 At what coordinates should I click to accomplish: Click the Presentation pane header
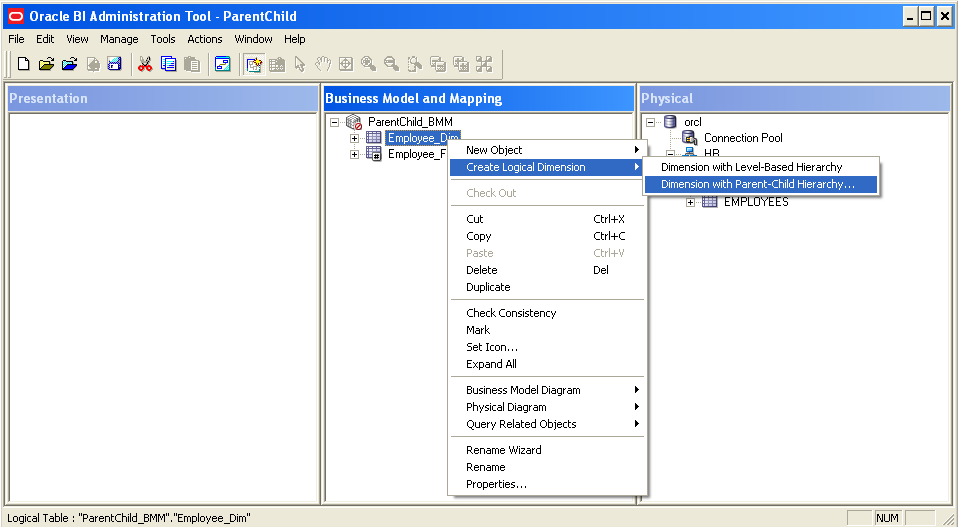(163, 98)
